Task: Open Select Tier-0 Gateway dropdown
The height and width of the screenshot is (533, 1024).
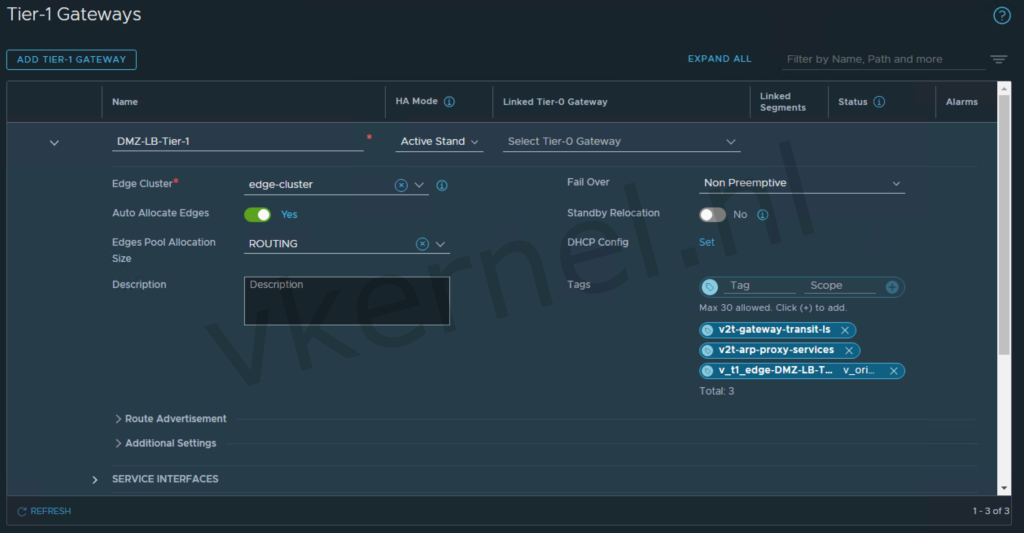Action: tap(622, 142)
